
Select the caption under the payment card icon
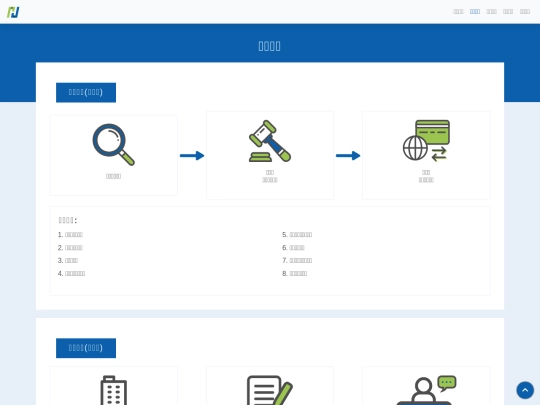pyautogui.click(x=426, y=176)
